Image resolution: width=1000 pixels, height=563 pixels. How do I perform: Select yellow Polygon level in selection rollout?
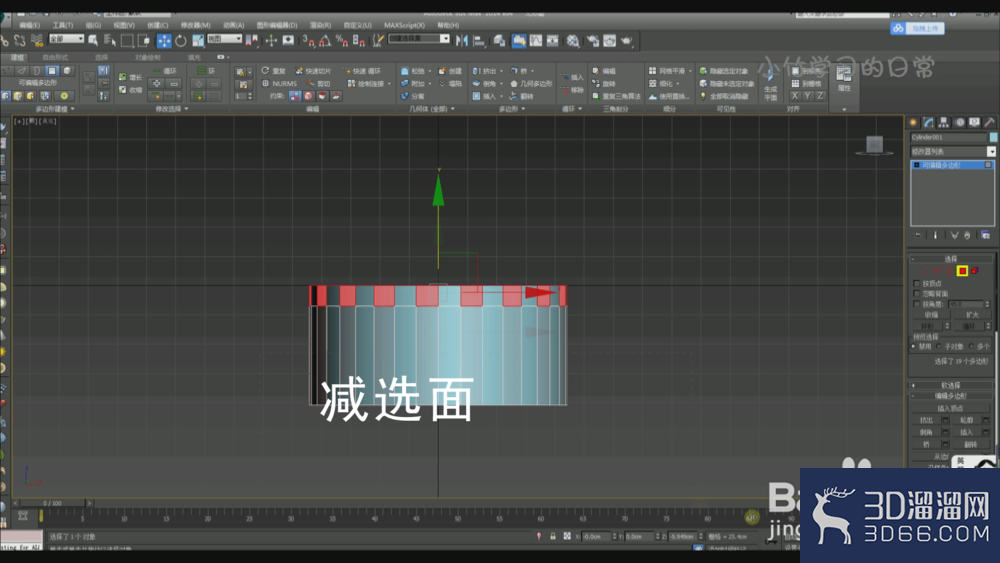tap(962, 271)
